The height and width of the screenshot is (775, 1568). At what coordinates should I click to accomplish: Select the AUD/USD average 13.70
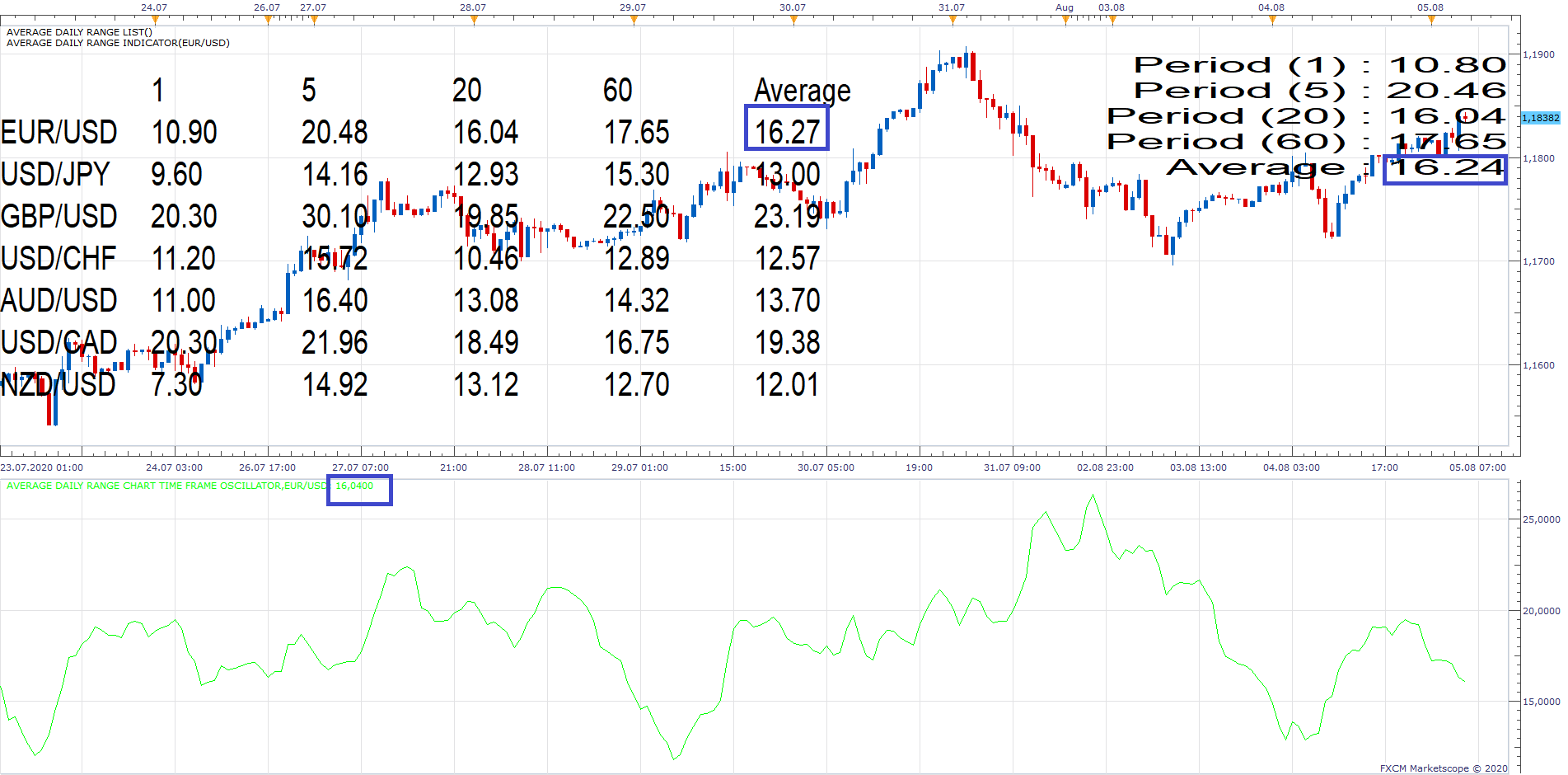[x=788, y=300]
